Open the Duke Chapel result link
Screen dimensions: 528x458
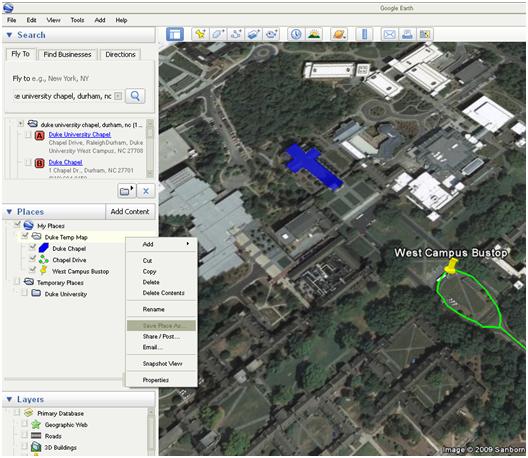65,162
